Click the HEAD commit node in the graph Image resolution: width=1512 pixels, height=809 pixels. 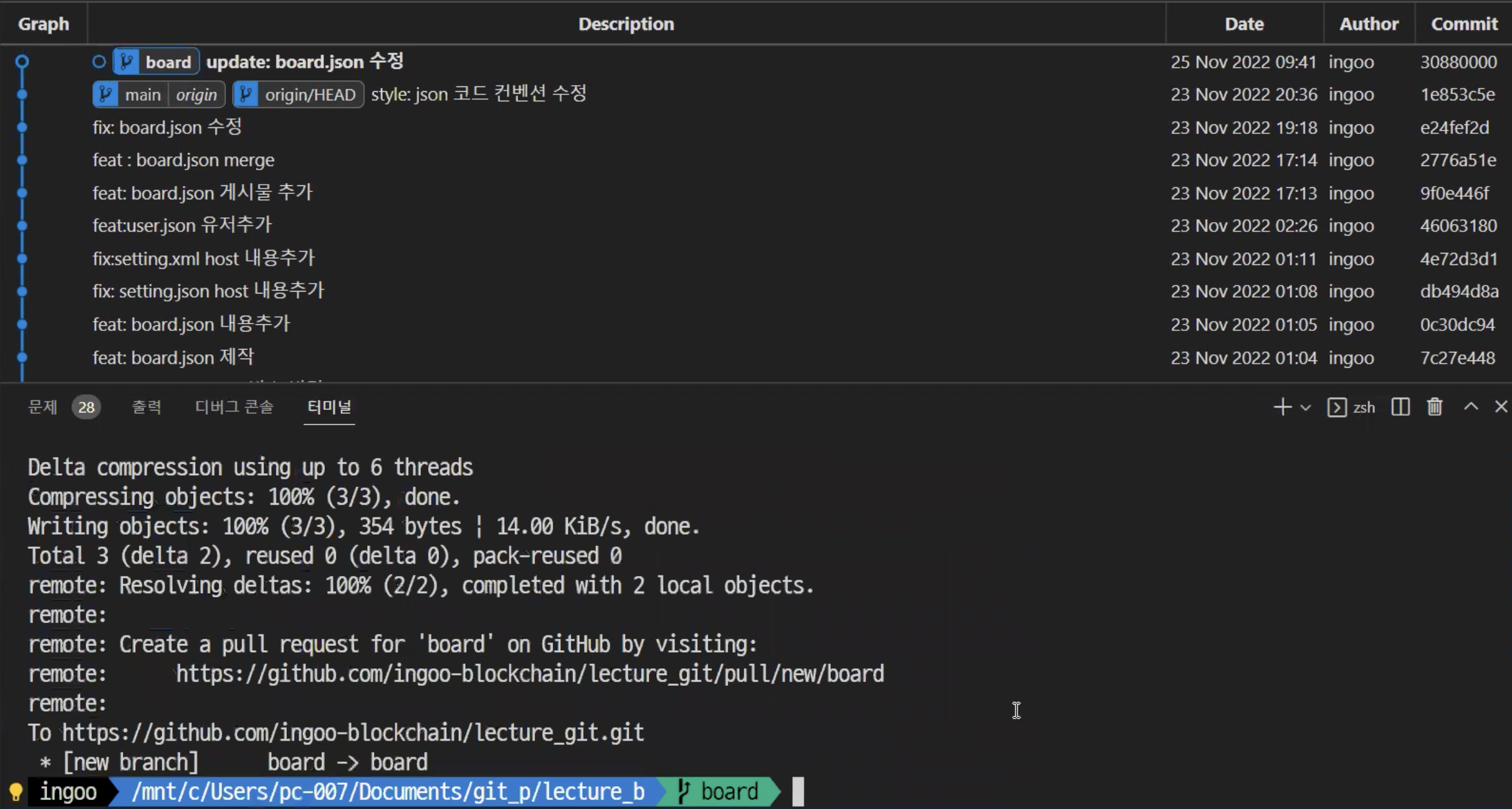(x=22, y=62)
